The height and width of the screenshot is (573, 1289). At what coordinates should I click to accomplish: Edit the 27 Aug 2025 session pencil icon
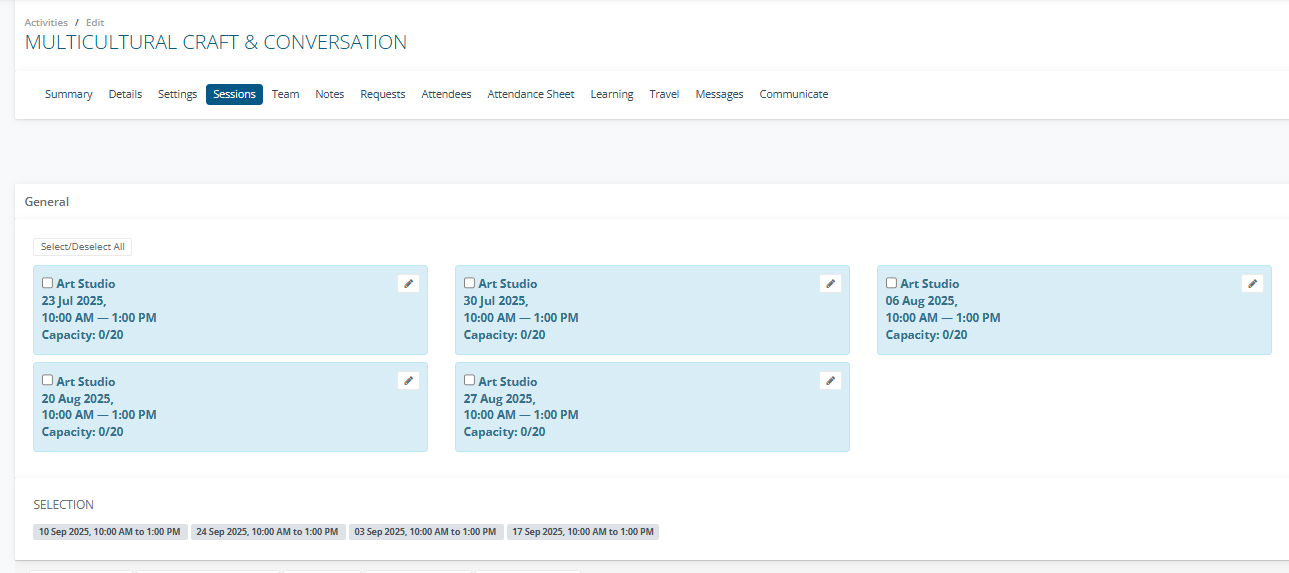(x=830, y=381)
